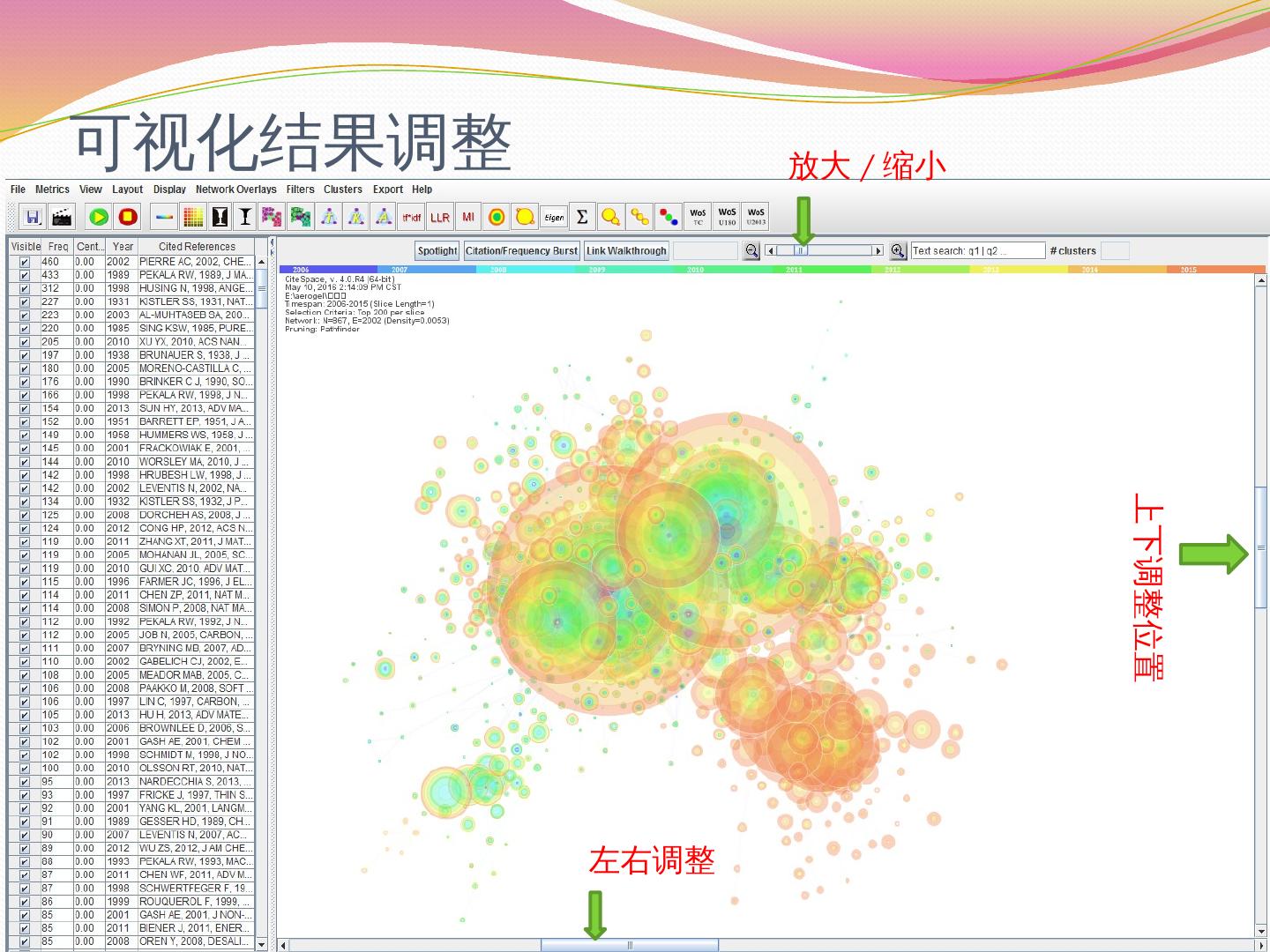Screen dimensions: 1270x952
Task: Click the Save floppy disk icon
Action: pyautogui.click(x=33, y=217)
